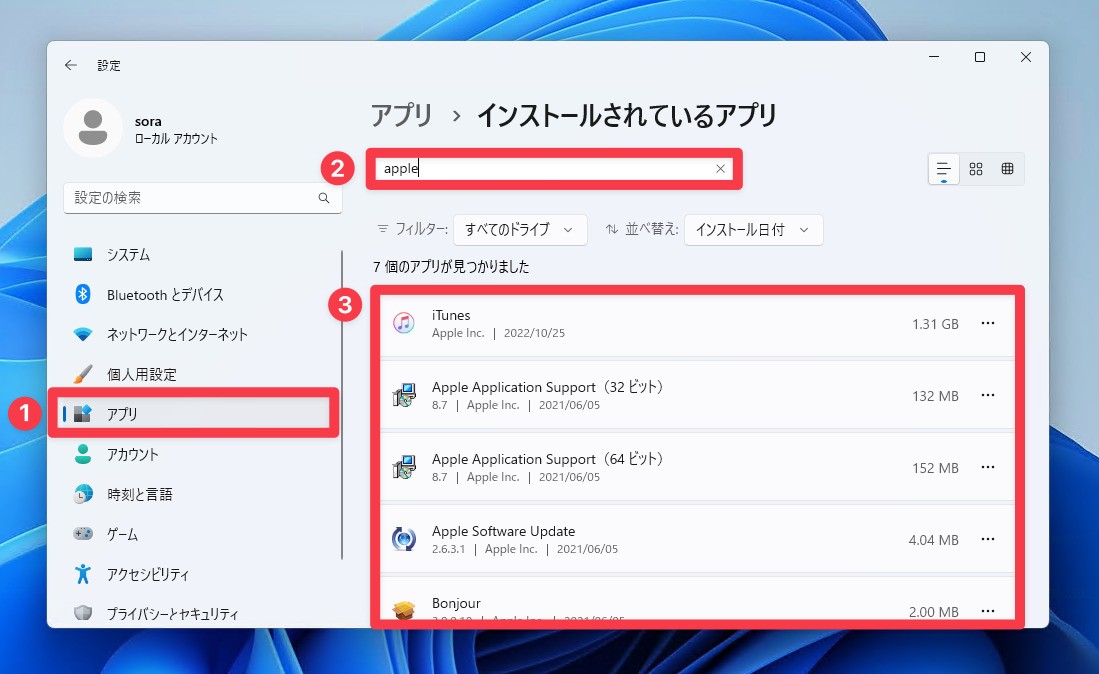Viewport: 1099px width, 674px height.
Task: Open the インストール日付 sort dropdown
Action: coord(753,230)
